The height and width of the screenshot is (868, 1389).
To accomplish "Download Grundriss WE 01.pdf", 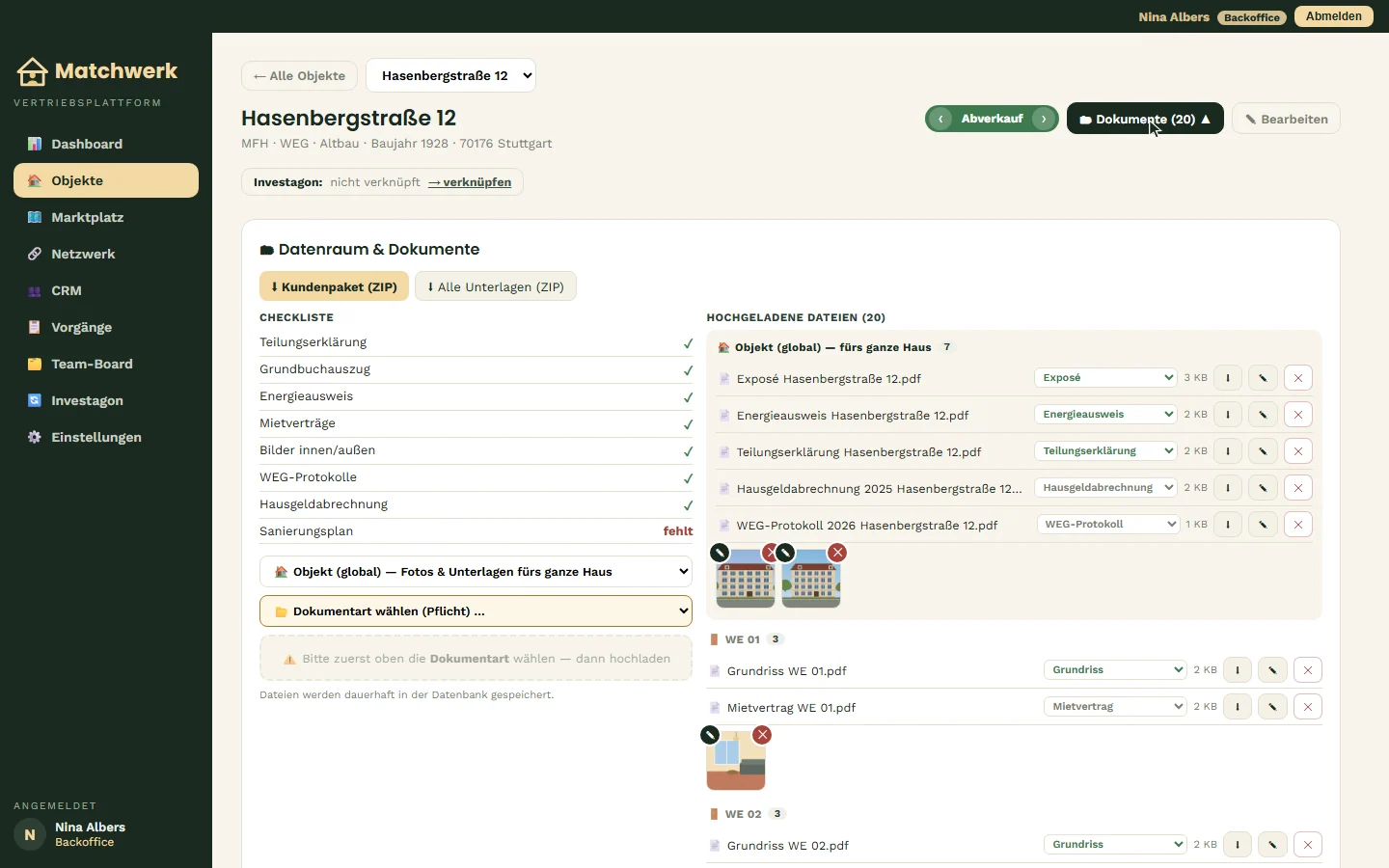I will (1238, 670).
